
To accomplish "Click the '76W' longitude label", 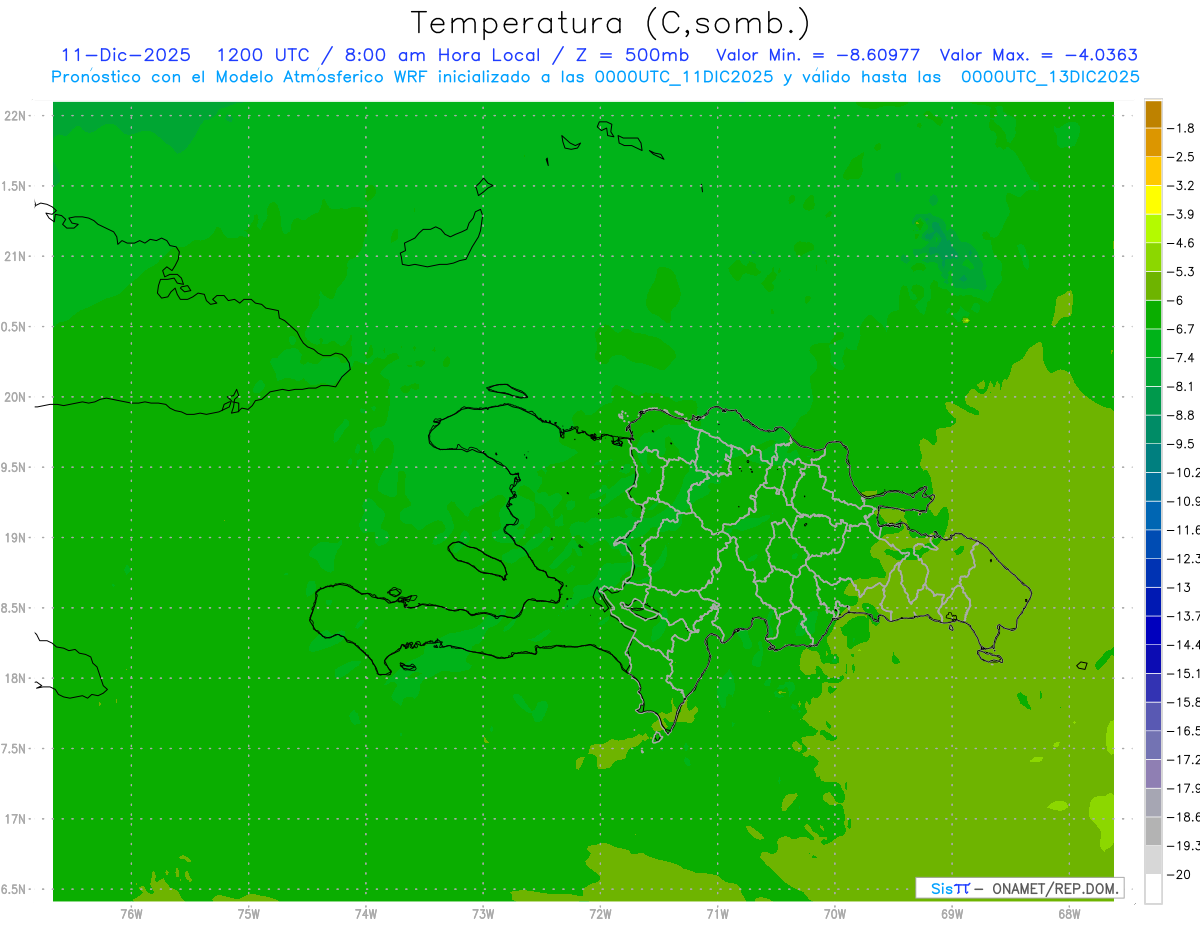I will point(131,913).
